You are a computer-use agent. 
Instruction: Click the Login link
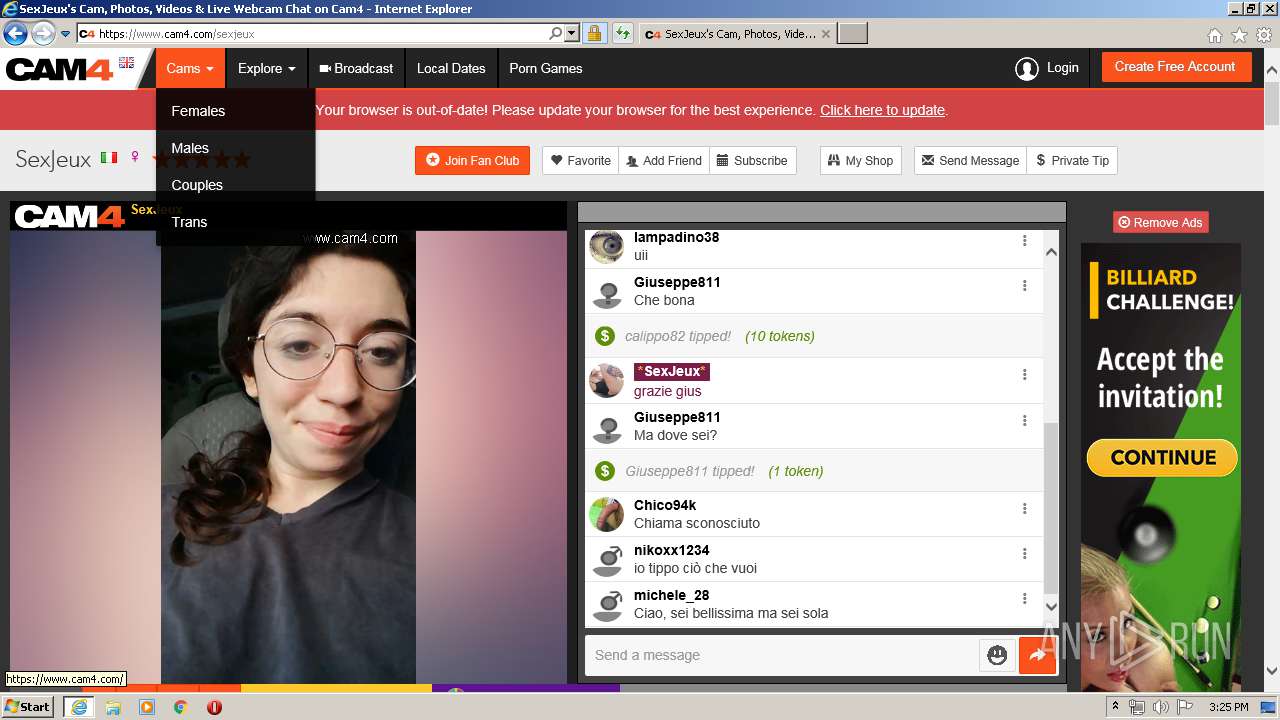coord(1062,68)
